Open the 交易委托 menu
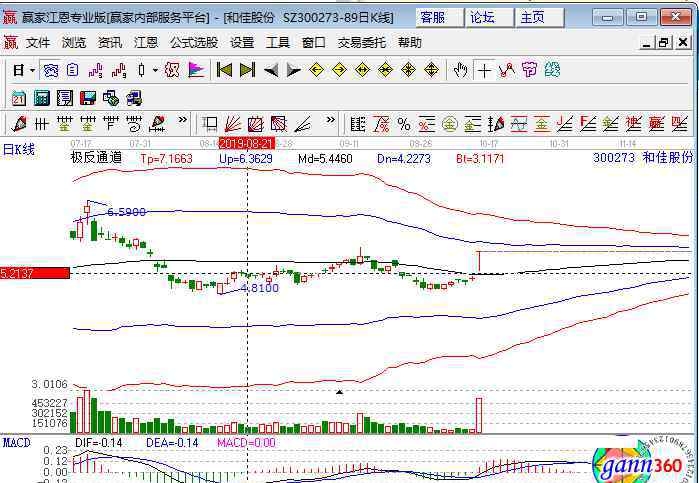The width and height of the screenshot is (699, 483). click(x=362, y=43)
